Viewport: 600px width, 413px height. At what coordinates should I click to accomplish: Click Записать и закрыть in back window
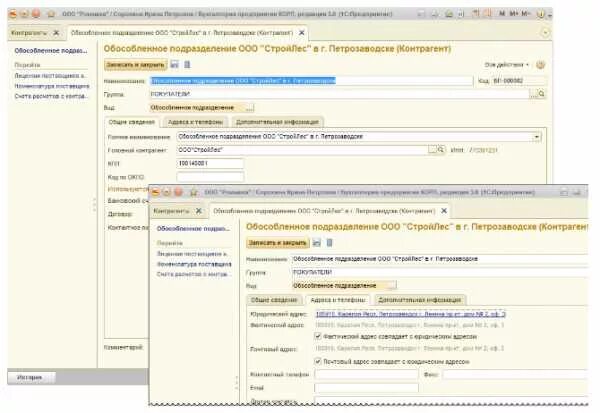[x=135, y=65]
